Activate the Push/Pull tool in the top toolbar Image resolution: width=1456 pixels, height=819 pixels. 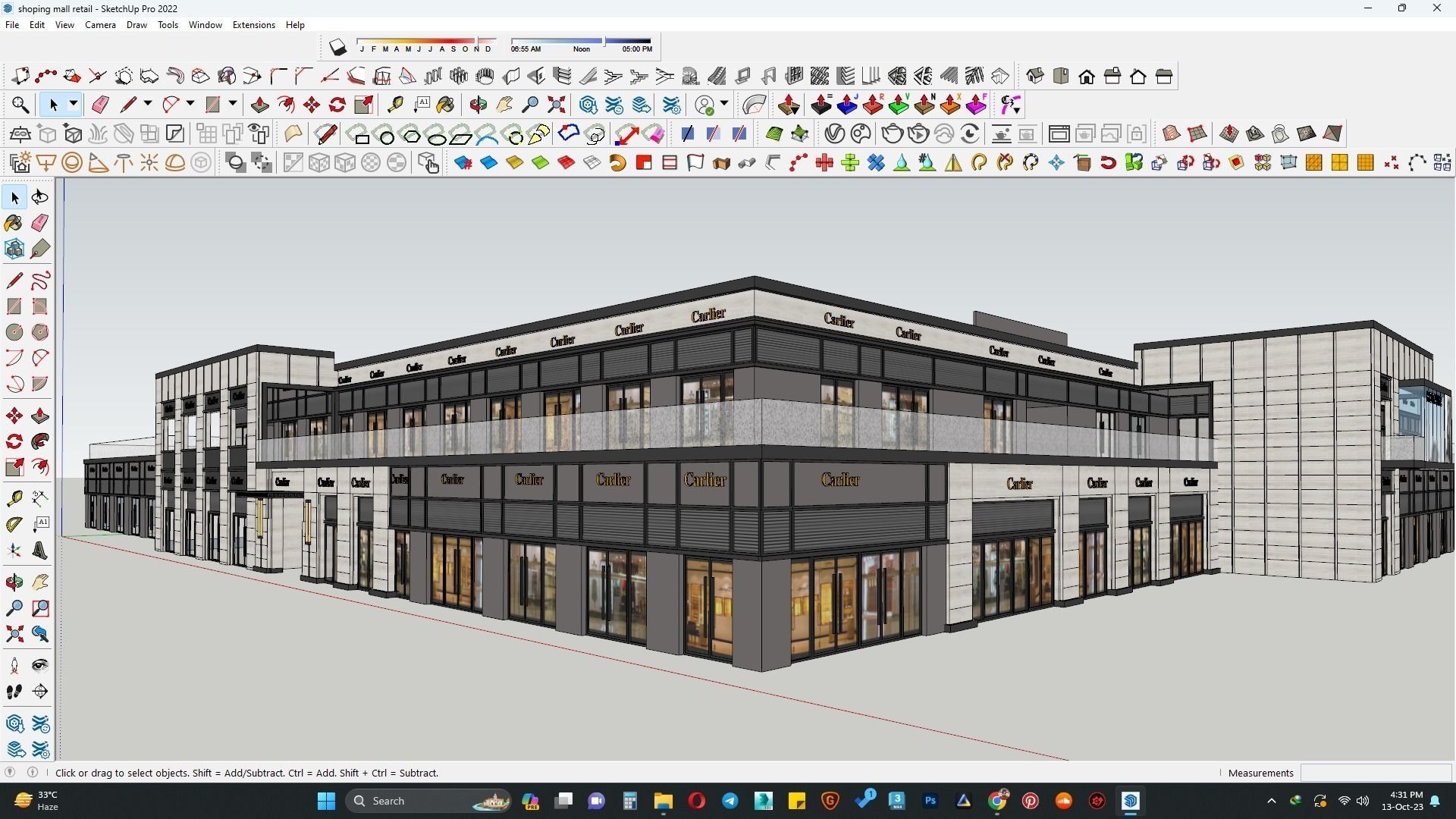tap(259, 105)
